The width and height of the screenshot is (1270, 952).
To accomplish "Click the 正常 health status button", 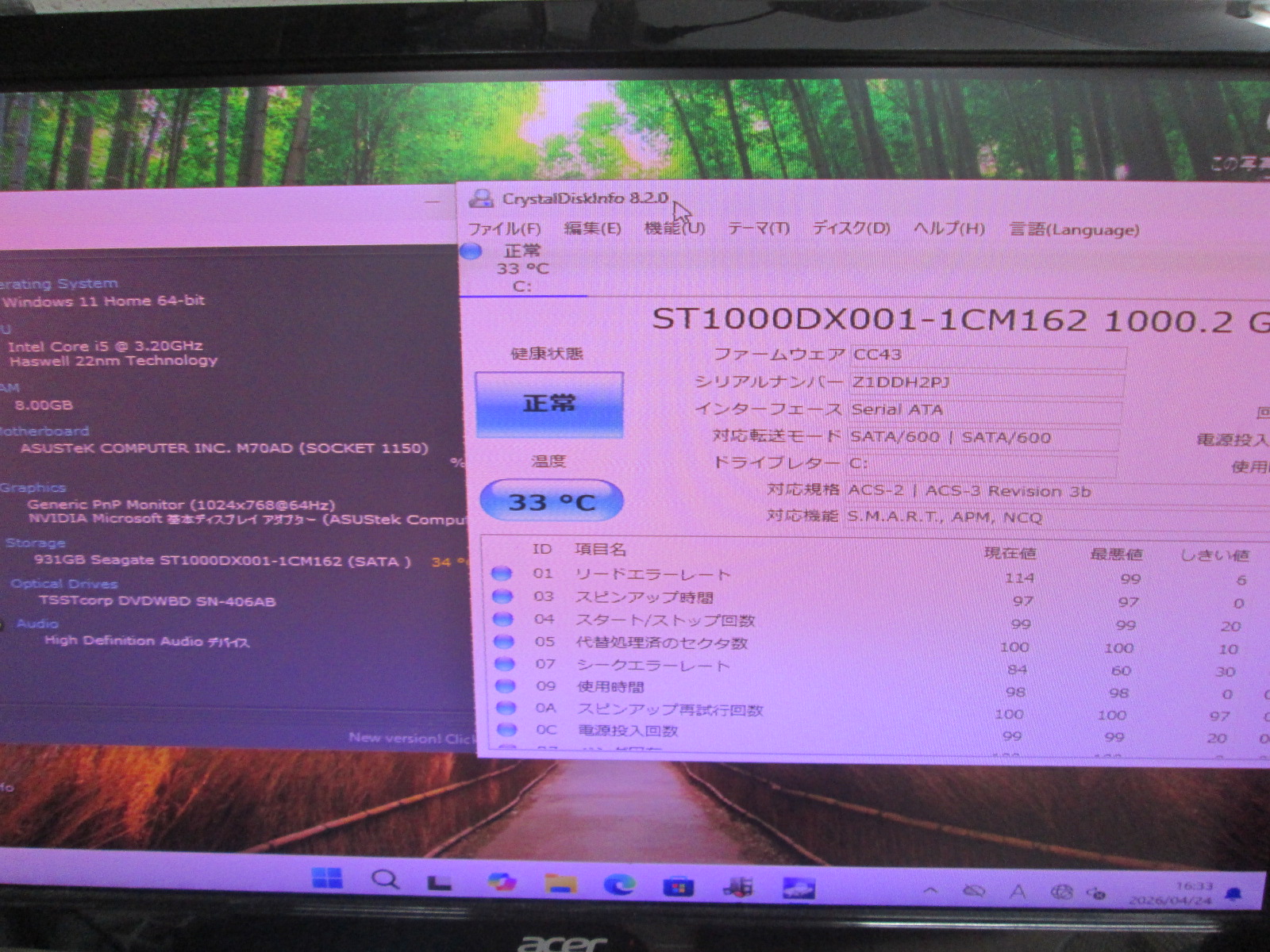I will (x=549, y=404).
